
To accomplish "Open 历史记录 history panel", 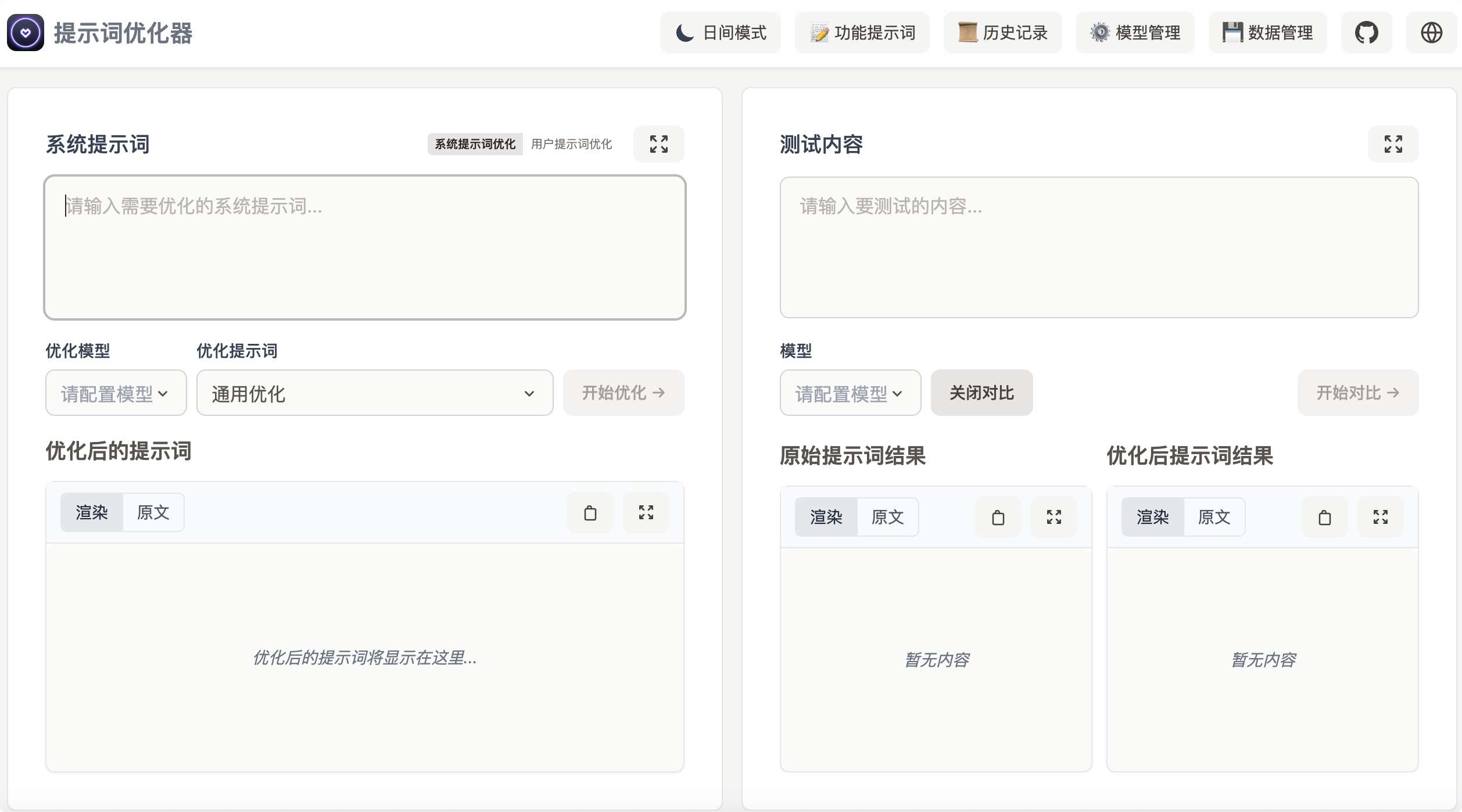I will (x=1002, y=33).
